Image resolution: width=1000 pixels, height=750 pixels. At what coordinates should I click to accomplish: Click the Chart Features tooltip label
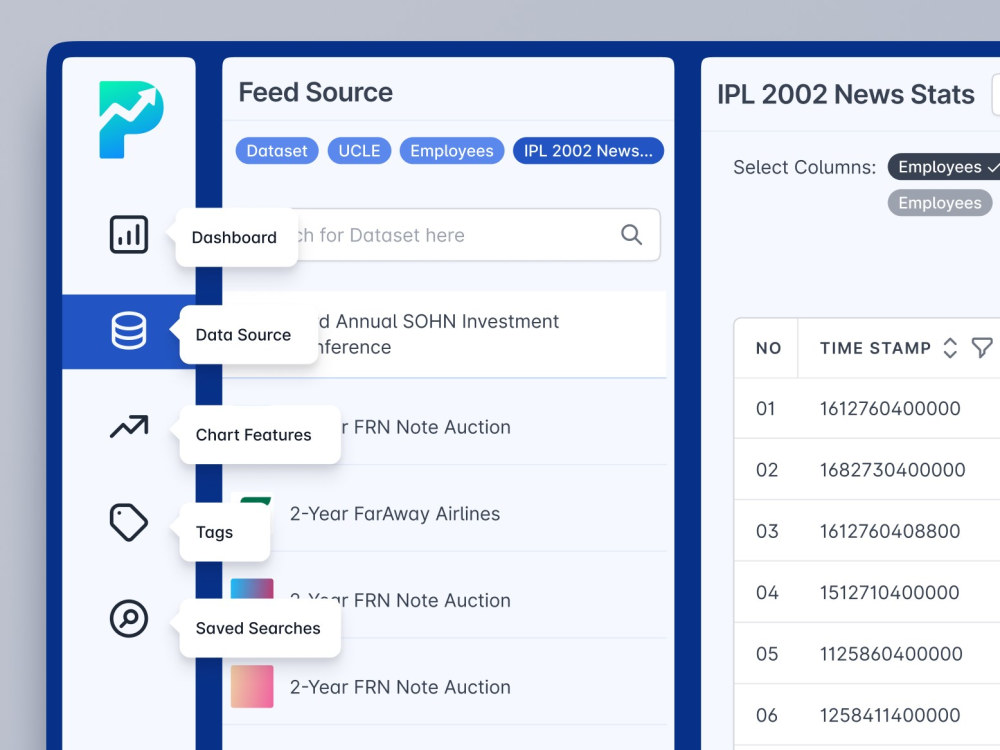(x=253, y=435)
